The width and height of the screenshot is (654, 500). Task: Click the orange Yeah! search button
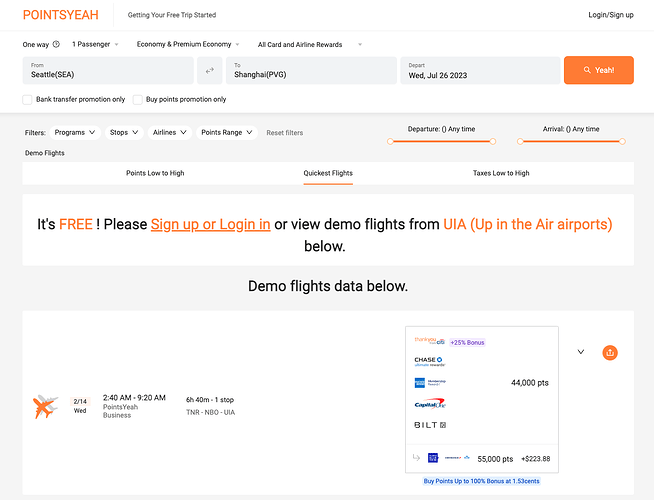click(x=599, y=70)
